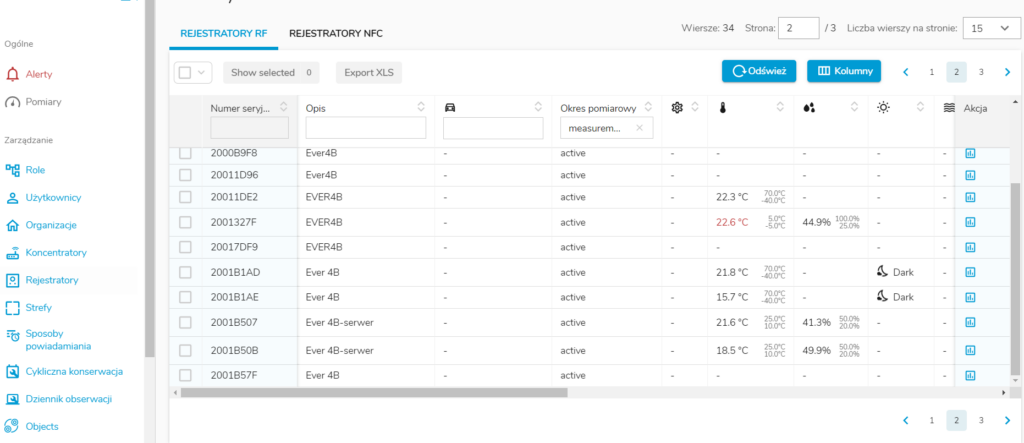Click the waves column header icon
Viewport: 1024px width, 443px height.
949,108
